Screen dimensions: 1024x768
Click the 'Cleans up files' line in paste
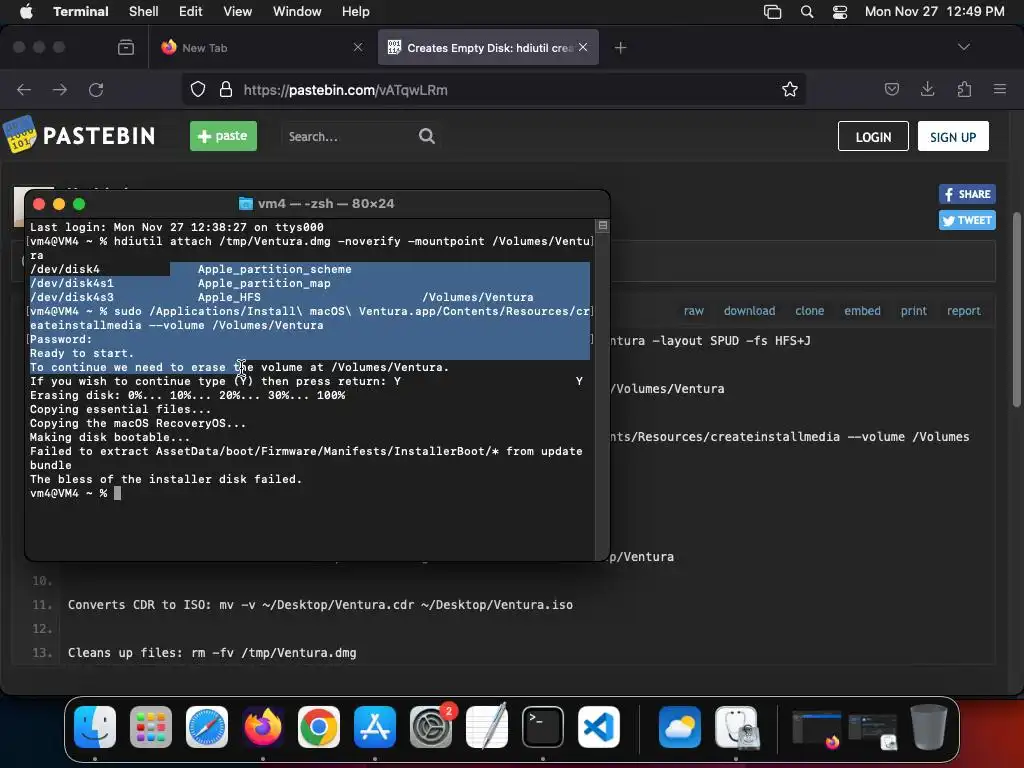tap(212, 652)
